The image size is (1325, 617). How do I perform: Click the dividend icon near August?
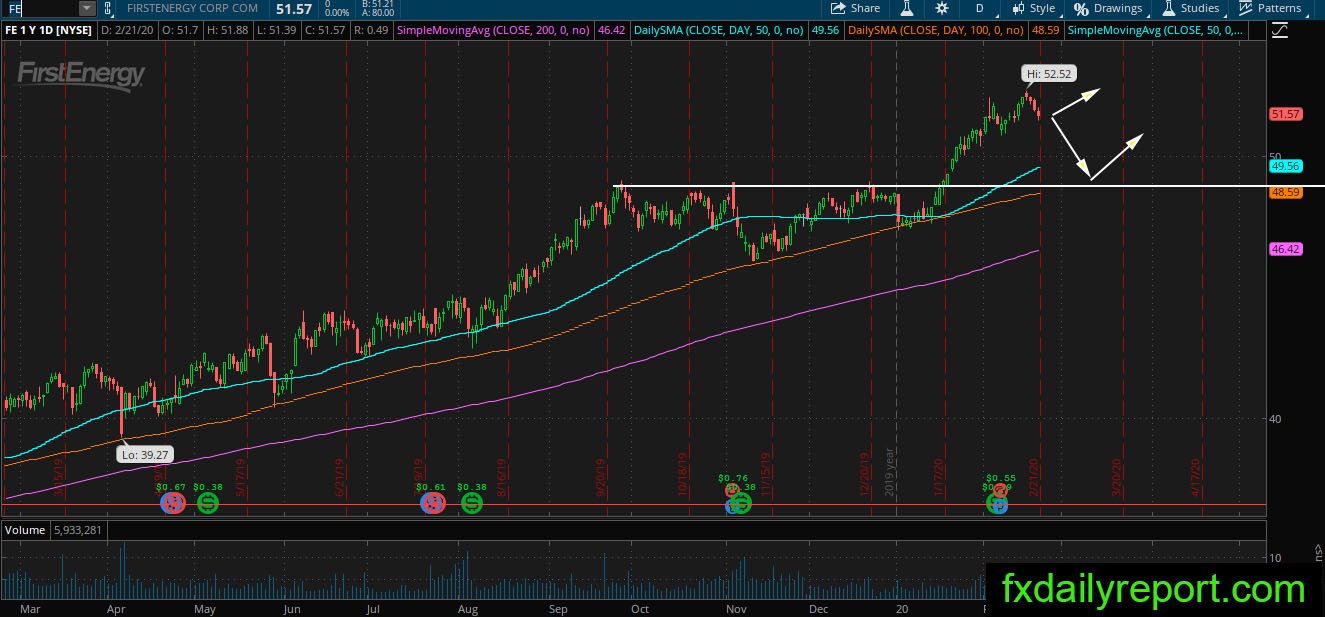471,503
